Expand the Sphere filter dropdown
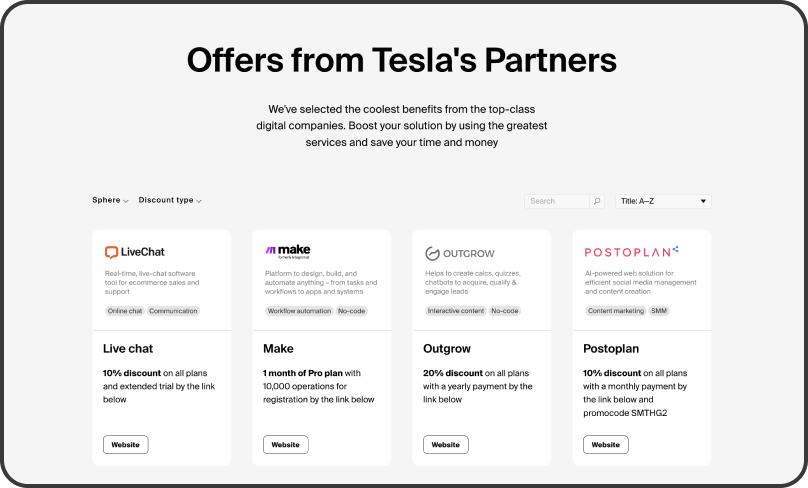 pos(110,200)
